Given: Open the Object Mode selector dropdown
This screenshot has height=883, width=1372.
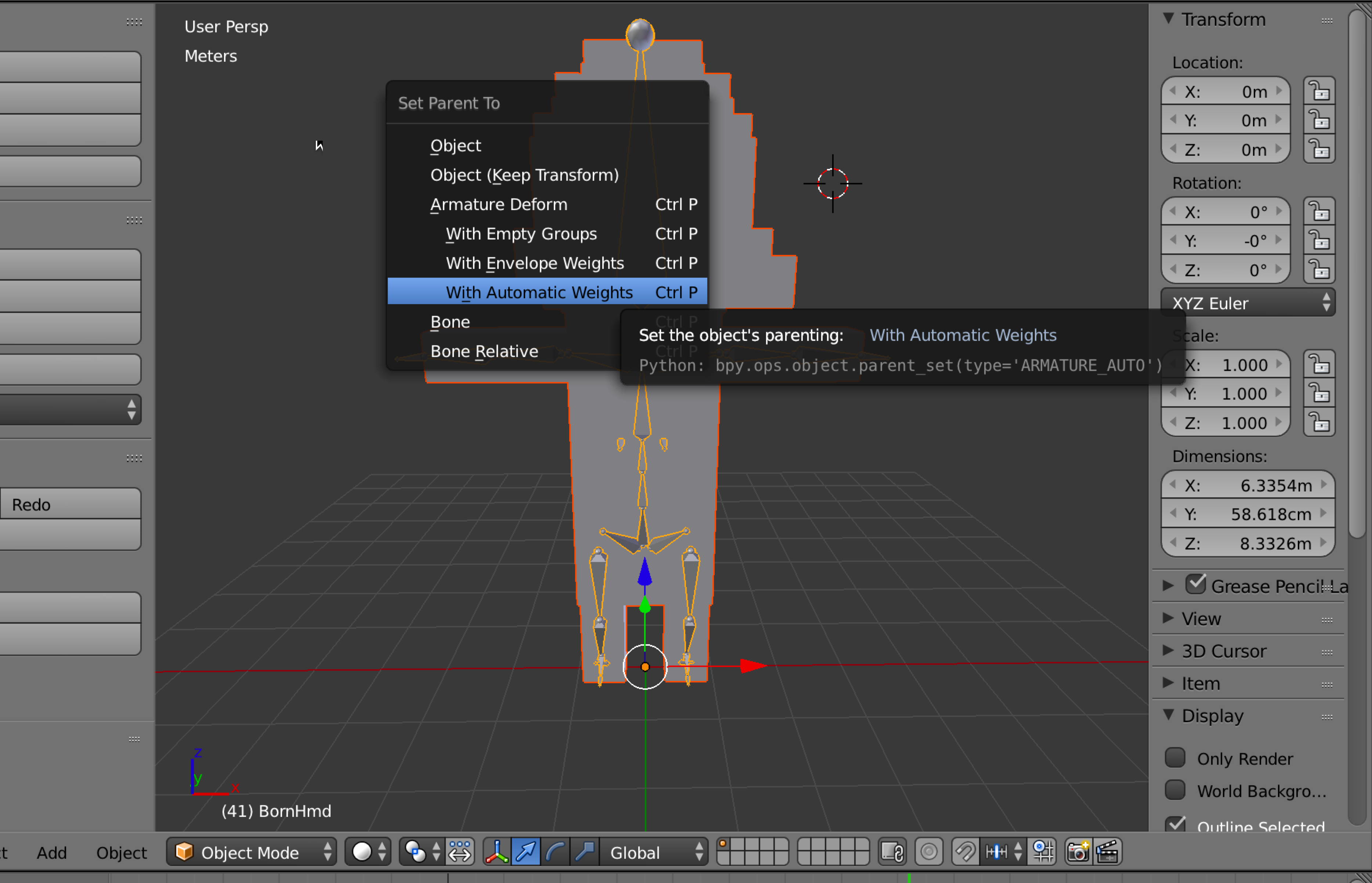Looking at the screenshot, I should coord(251,852).
